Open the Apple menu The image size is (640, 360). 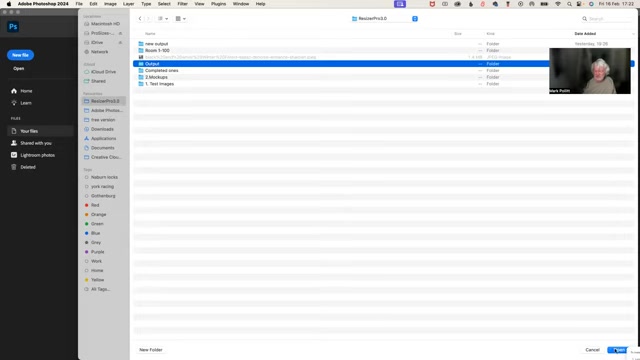coord(9,4)
